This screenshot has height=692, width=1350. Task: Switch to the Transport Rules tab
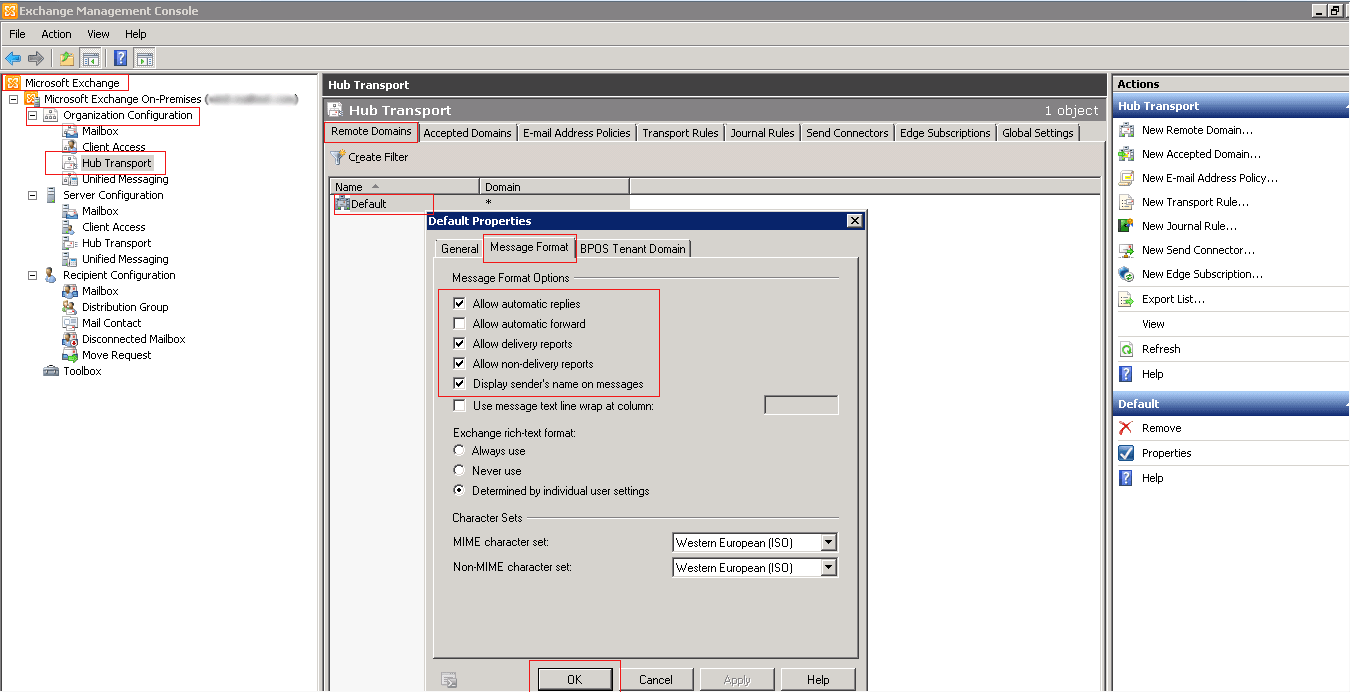[680, 133]
